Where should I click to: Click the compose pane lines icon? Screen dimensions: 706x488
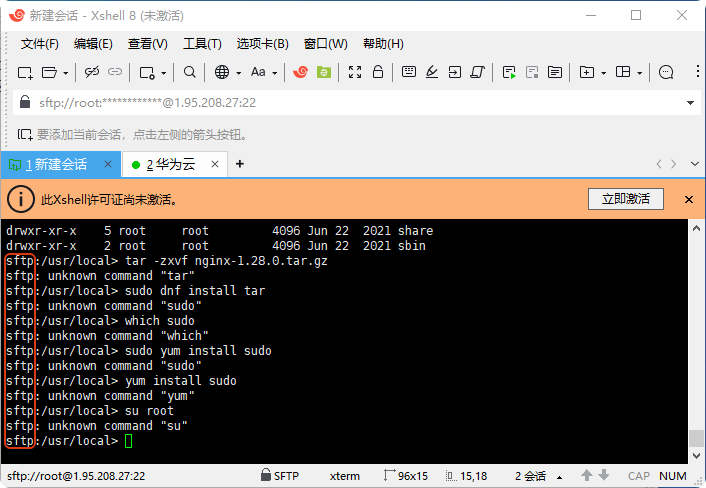(555, 72)
